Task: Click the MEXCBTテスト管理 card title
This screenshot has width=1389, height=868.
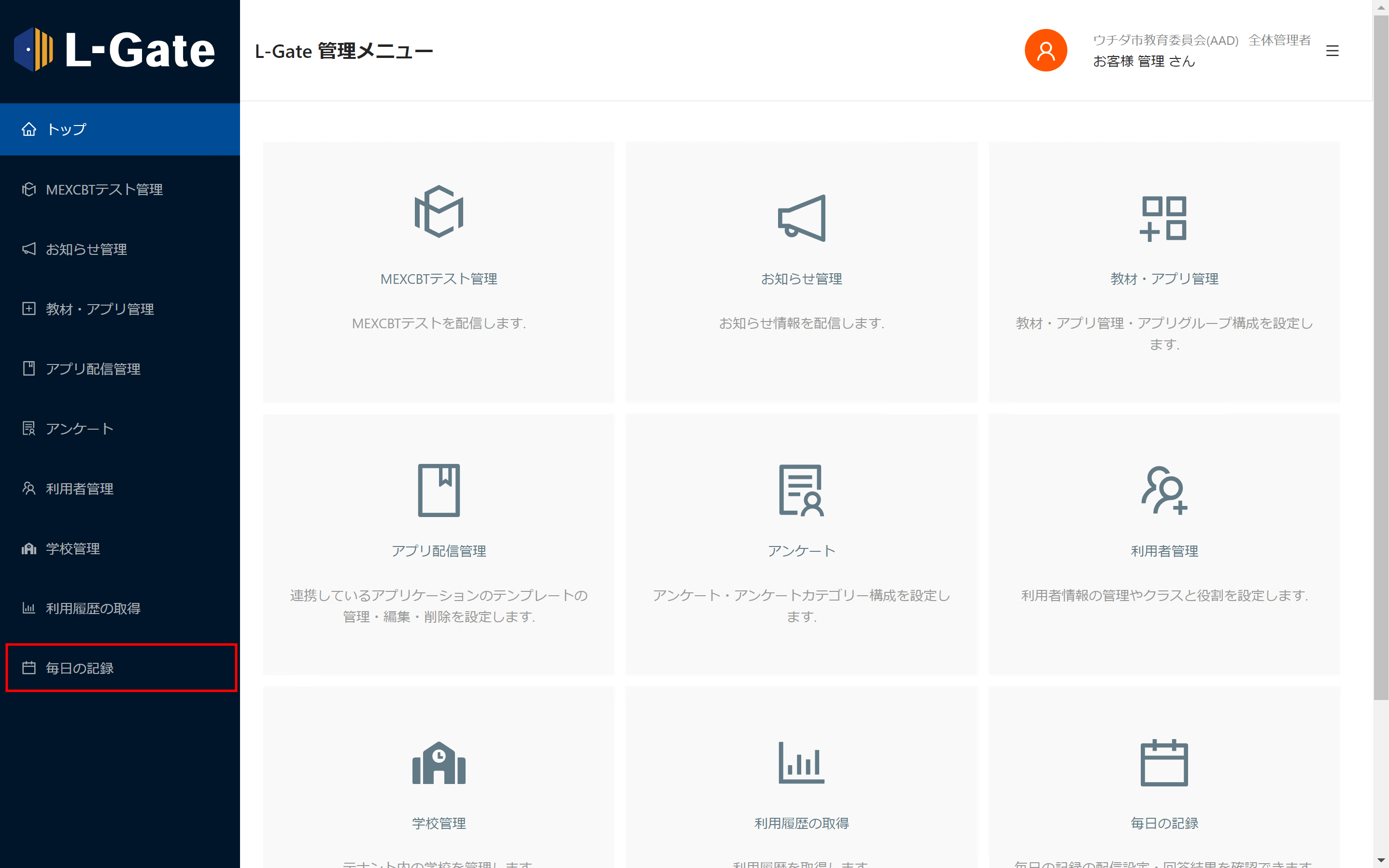Action: (439, 279)
